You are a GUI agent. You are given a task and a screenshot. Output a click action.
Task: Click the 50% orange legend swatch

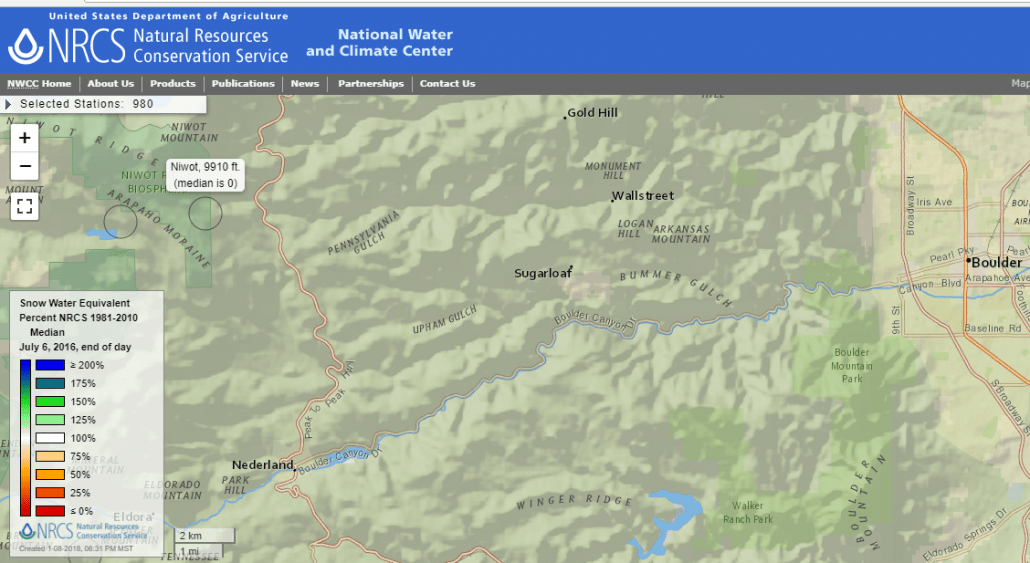point(50,474)
